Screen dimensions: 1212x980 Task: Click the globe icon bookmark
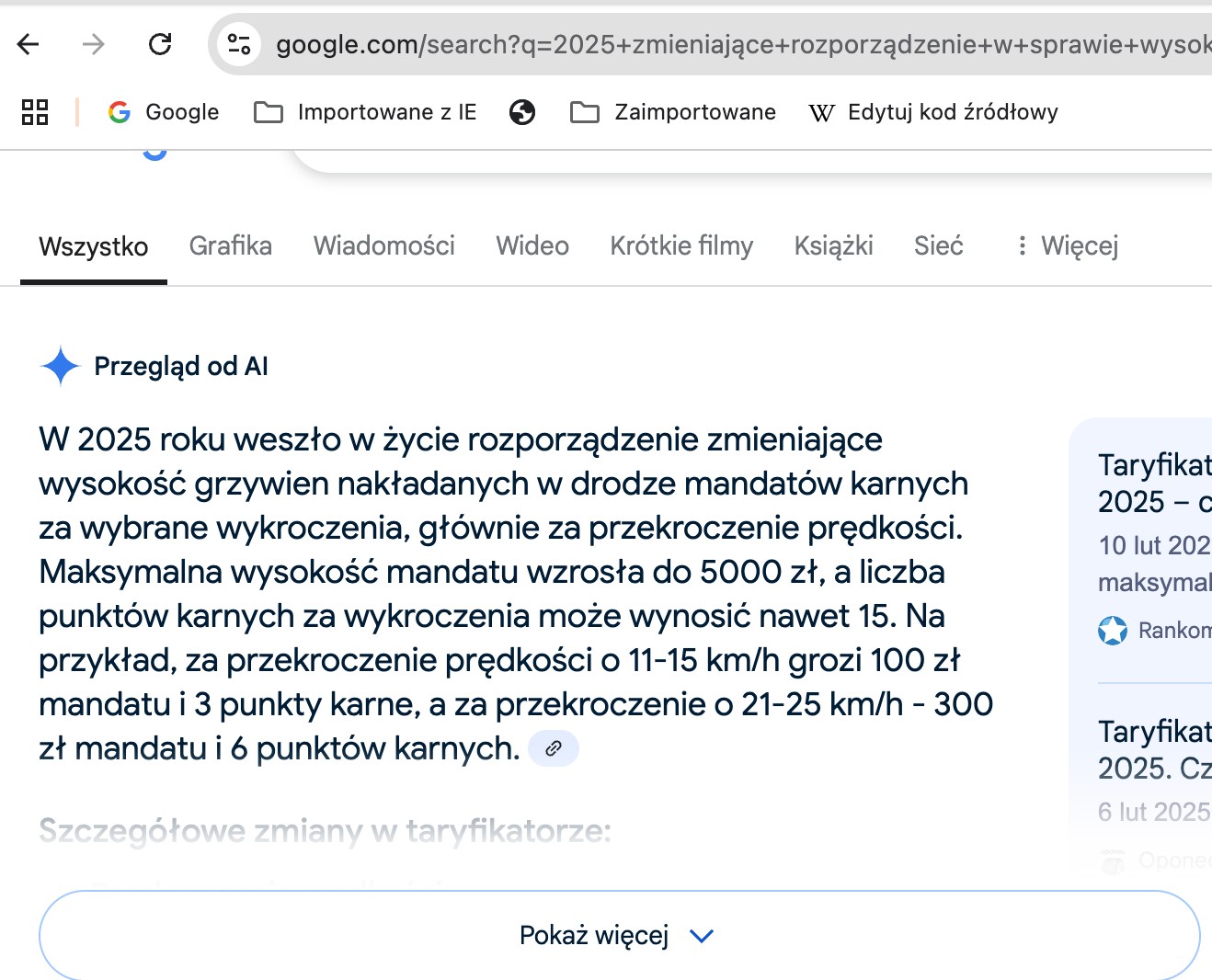point(521,111)
